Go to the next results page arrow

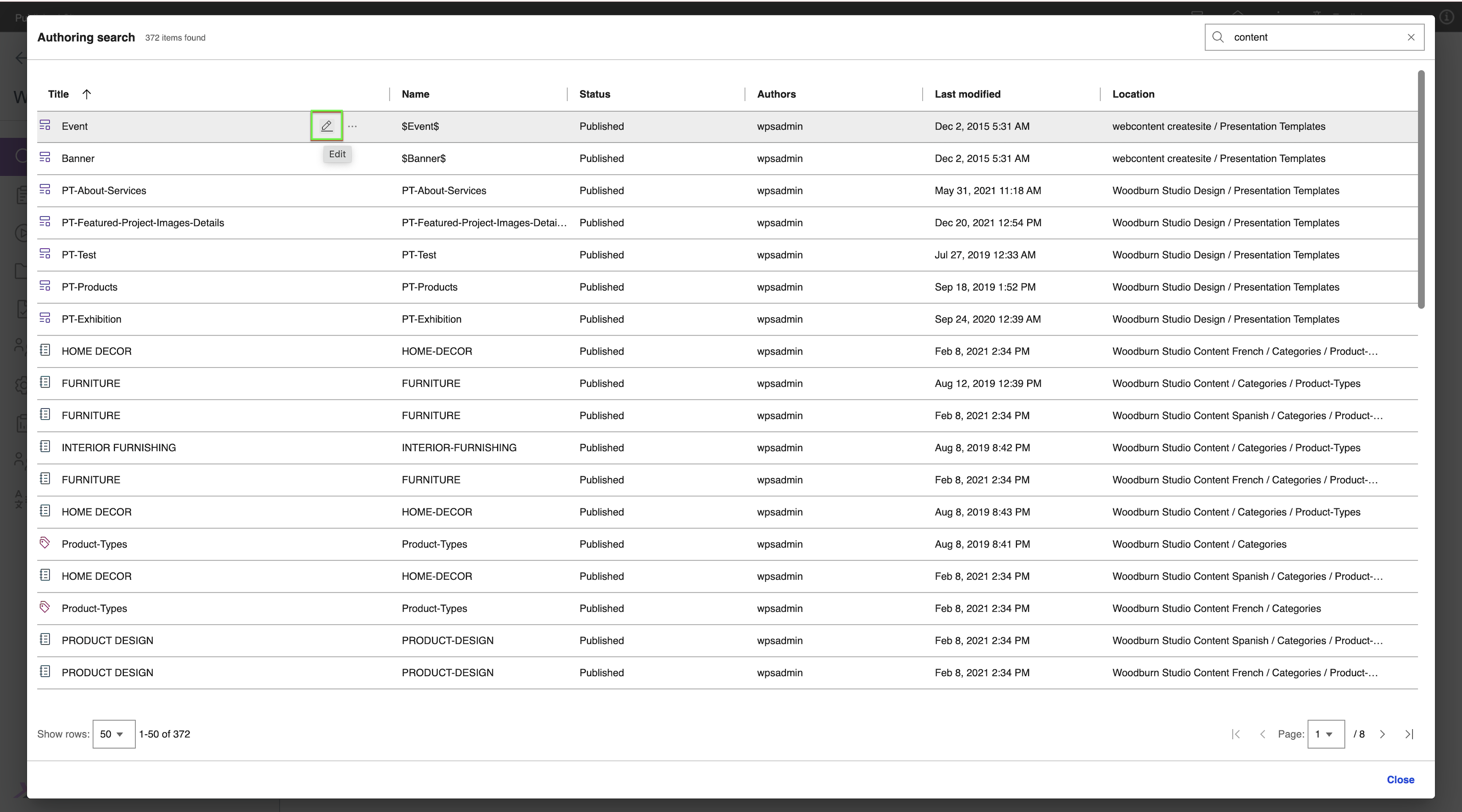click(x=1382, y=734)
